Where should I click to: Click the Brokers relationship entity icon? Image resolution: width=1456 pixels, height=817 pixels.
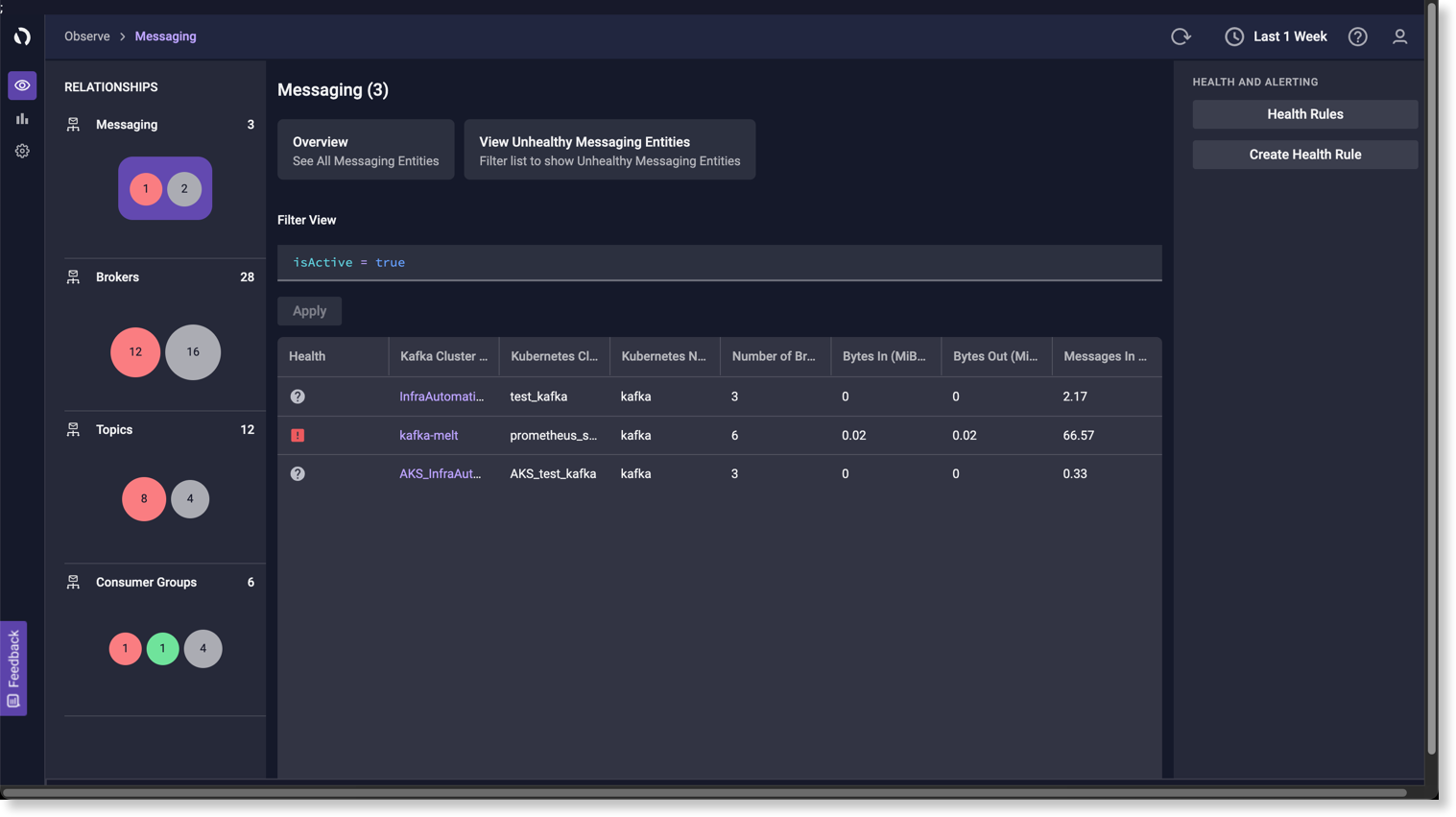[73, 277]
